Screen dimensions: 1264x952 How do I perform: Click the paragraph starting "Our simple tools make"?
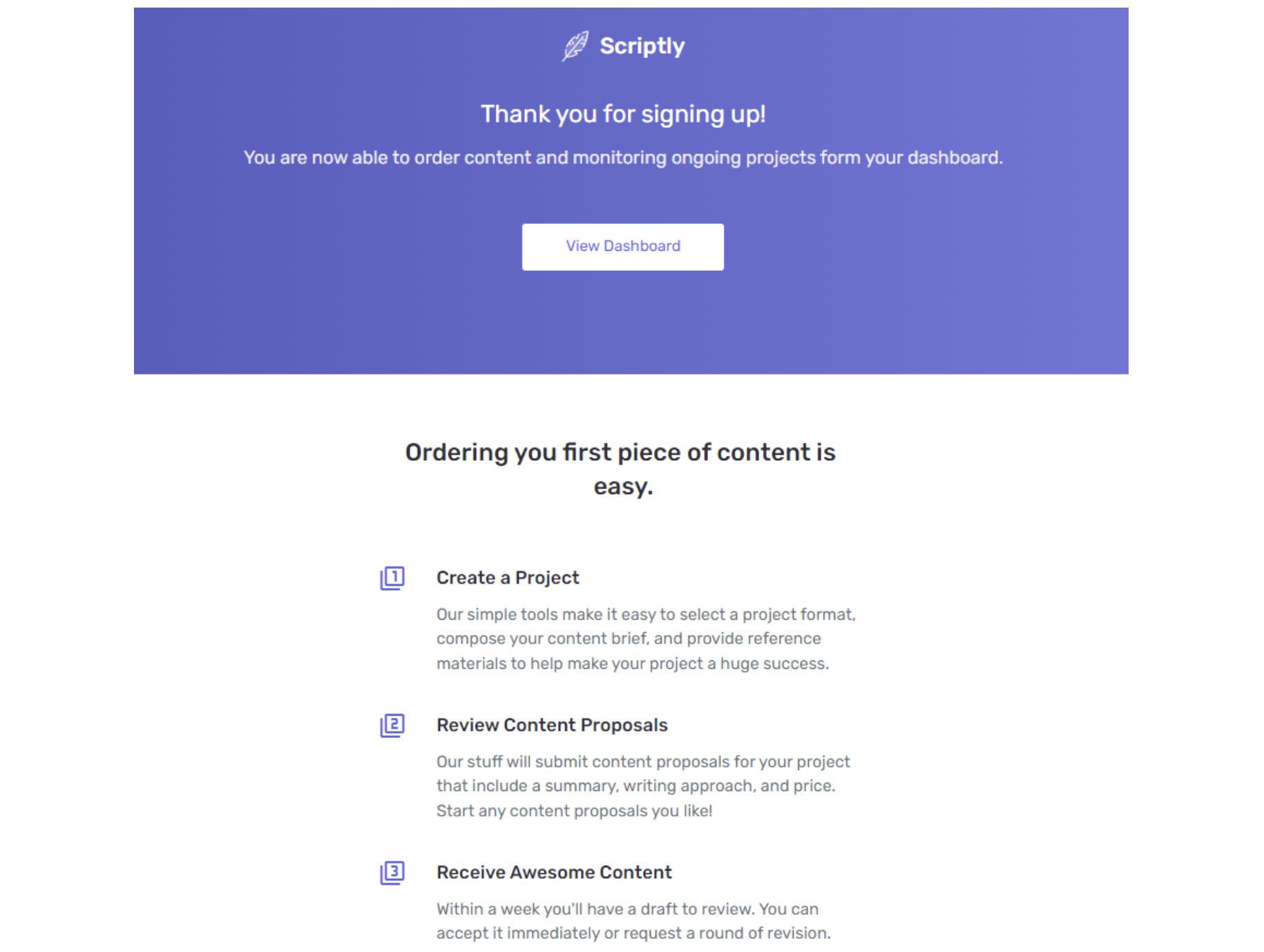coord(646,638)
